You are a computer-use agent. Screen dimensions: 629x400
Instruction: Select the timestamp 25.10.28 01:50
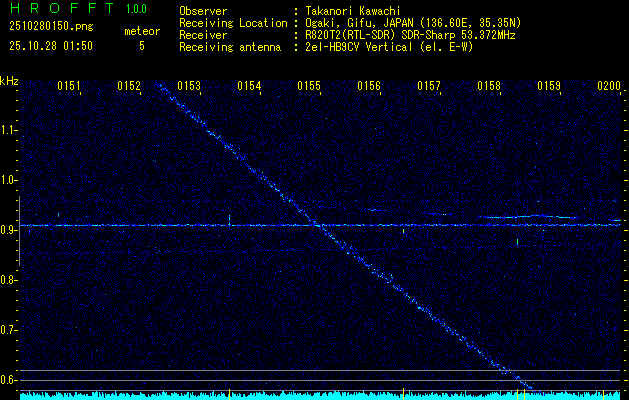(51, 46)
